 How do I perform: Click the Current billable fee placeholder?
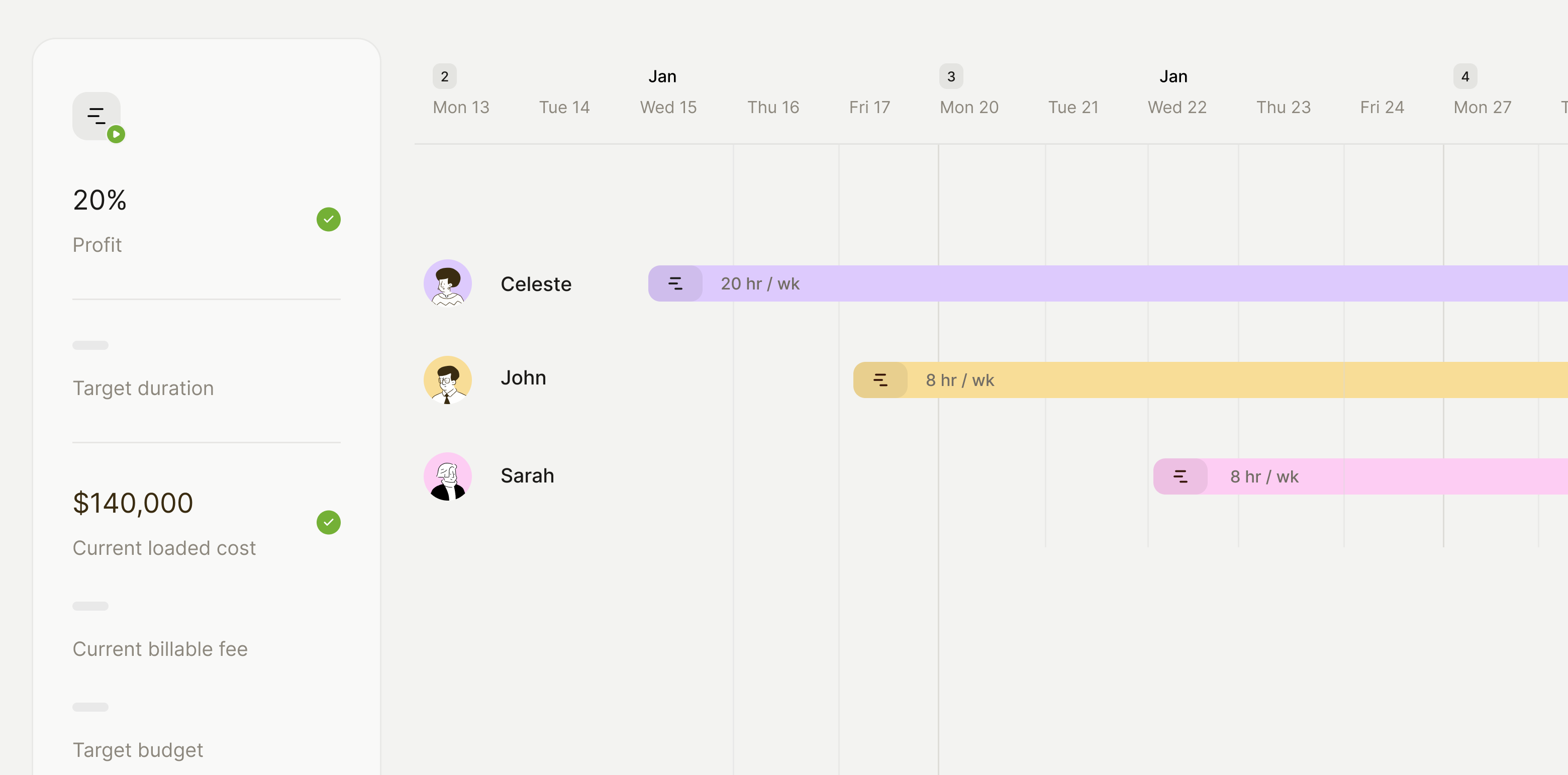[90, 606]
